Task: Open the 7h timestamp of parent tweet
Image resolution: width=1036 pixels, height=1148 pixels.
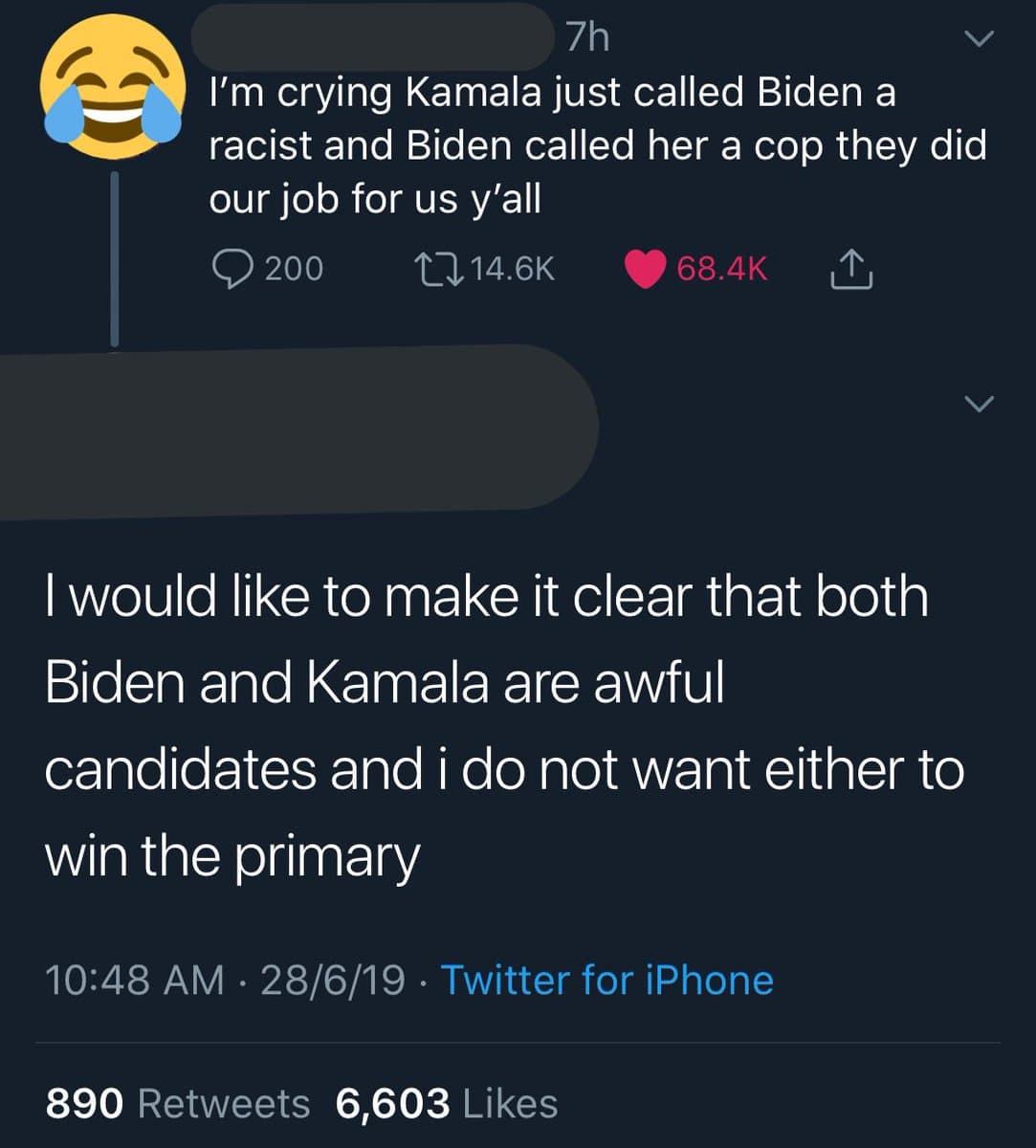Action: (x=586, y=37)
